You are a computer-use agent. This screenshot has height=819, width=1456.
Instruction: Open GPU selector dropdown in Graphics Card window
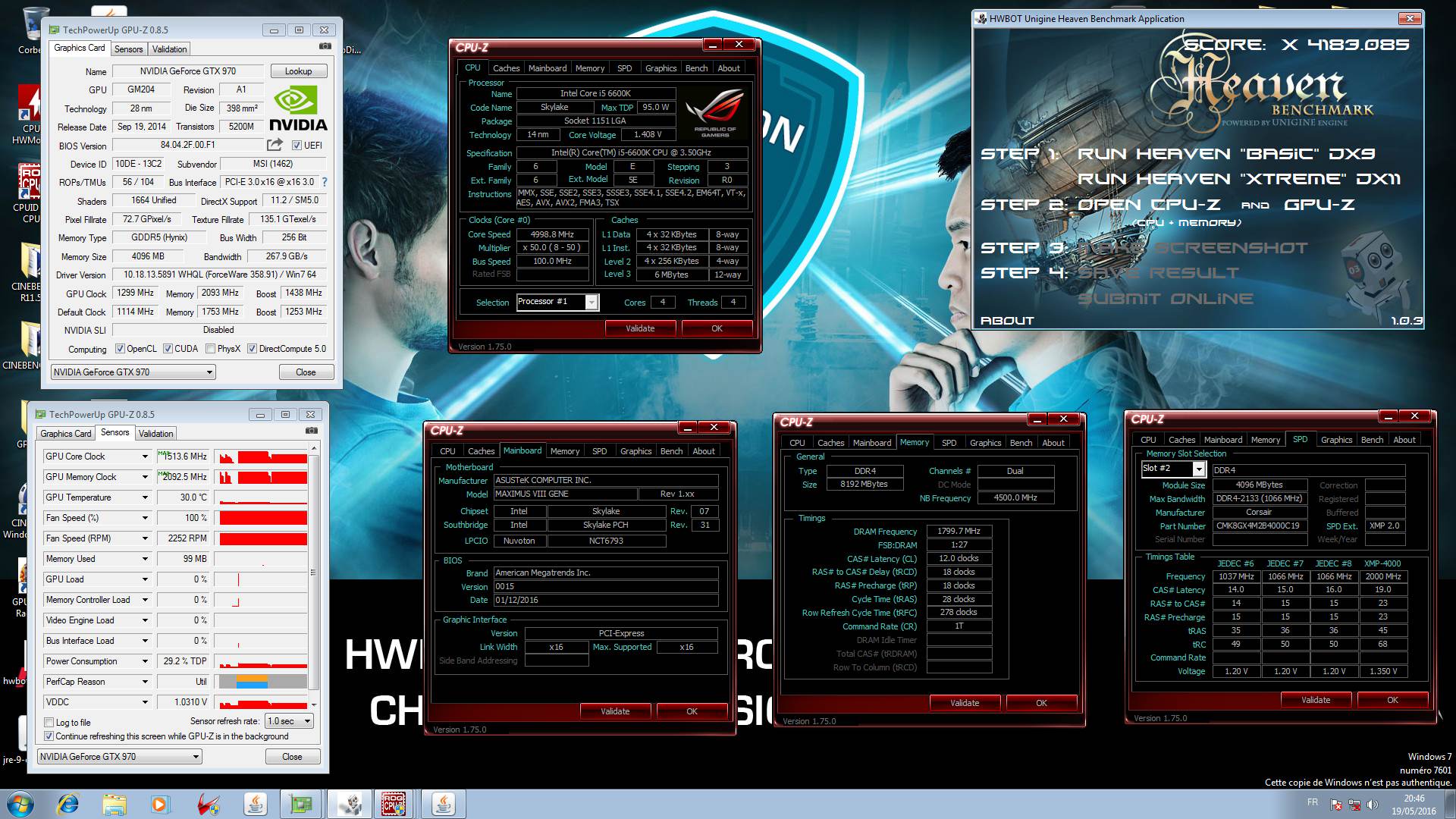(133, 372)
